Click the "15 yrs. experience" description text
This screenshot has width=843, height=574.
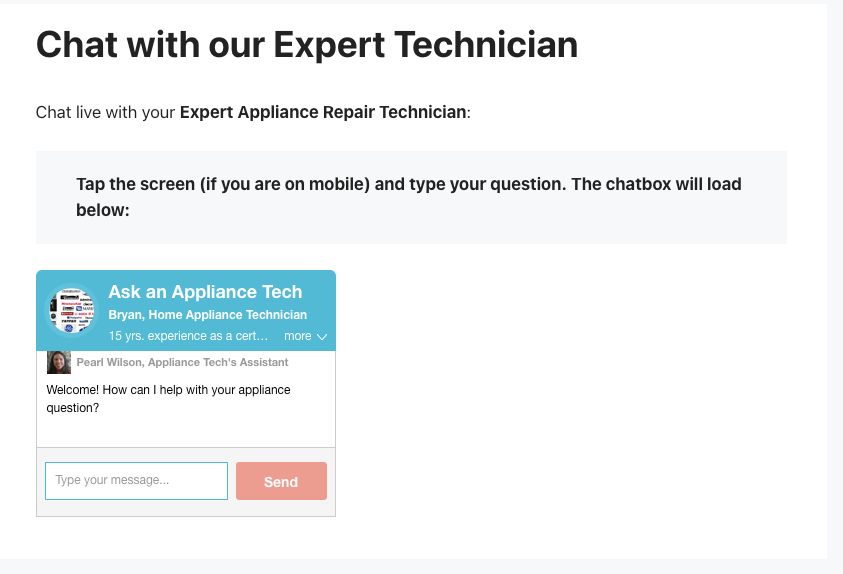(x=188, y=336)
